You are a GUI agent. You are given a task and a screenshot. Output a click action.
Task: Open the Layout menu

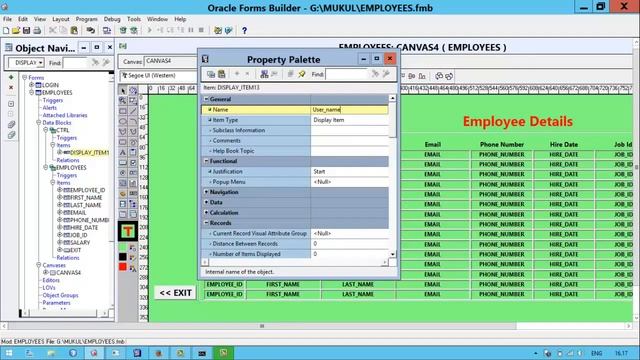(61, 19)
